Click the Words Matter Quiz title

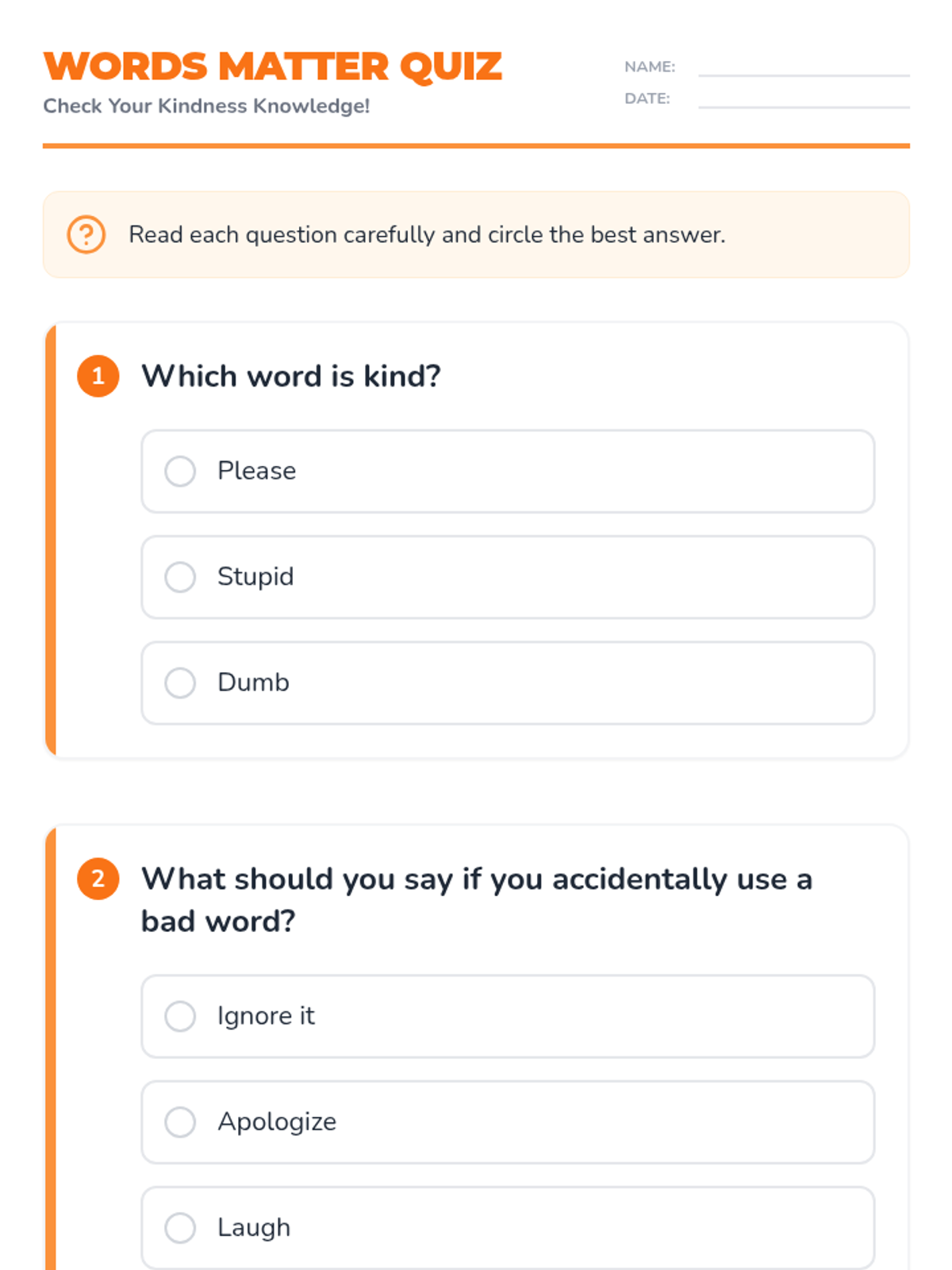273,67
